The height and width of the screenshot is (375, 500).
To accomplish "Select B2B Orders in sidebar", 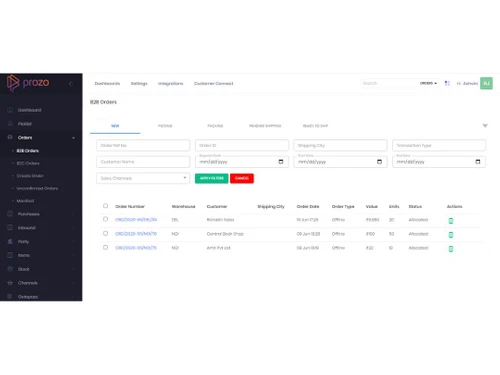I will click(x=28, y=151).
